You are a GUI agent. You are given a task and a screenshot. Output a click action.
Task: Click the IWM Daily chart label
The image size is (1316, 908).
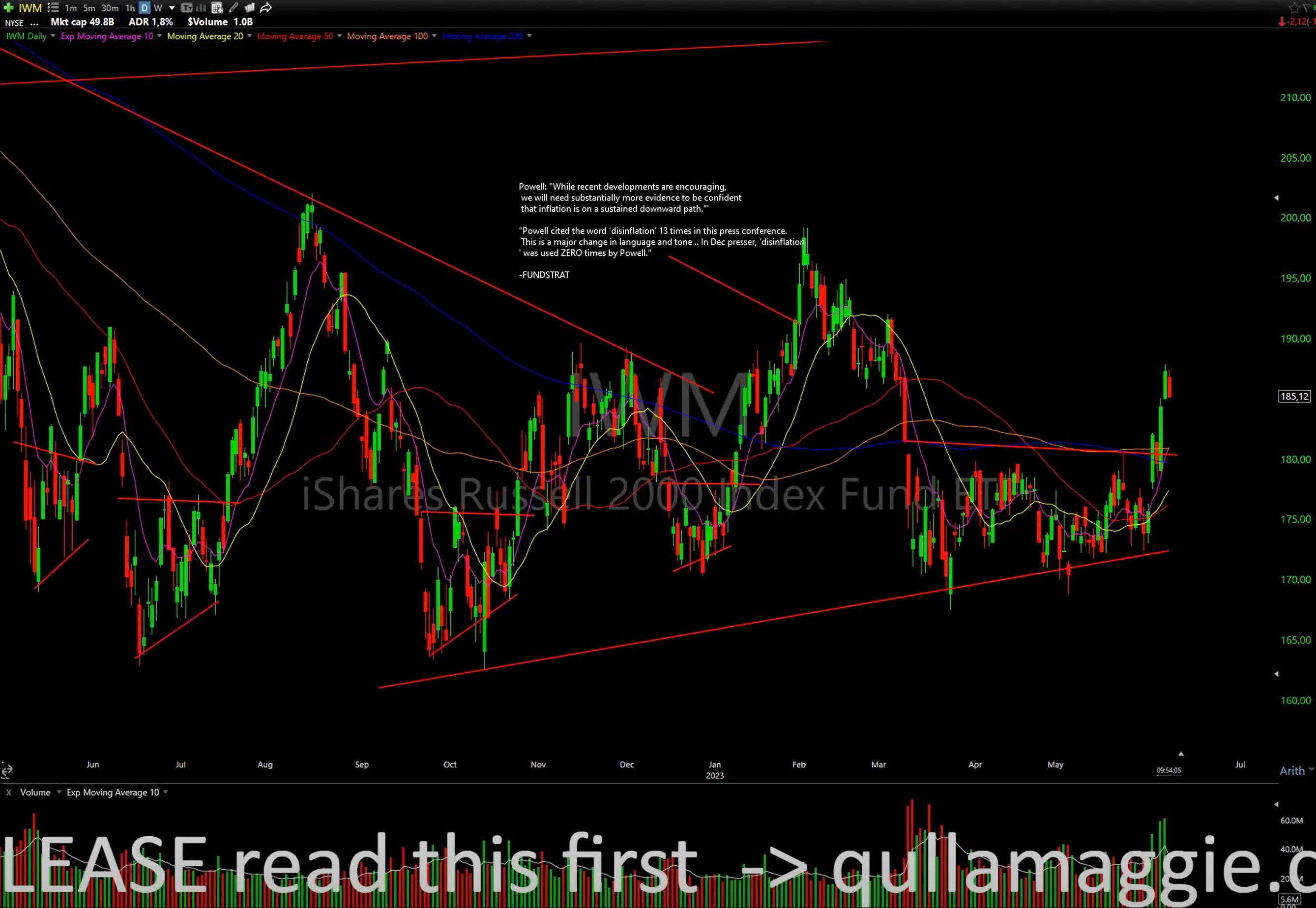click(26, 36)
